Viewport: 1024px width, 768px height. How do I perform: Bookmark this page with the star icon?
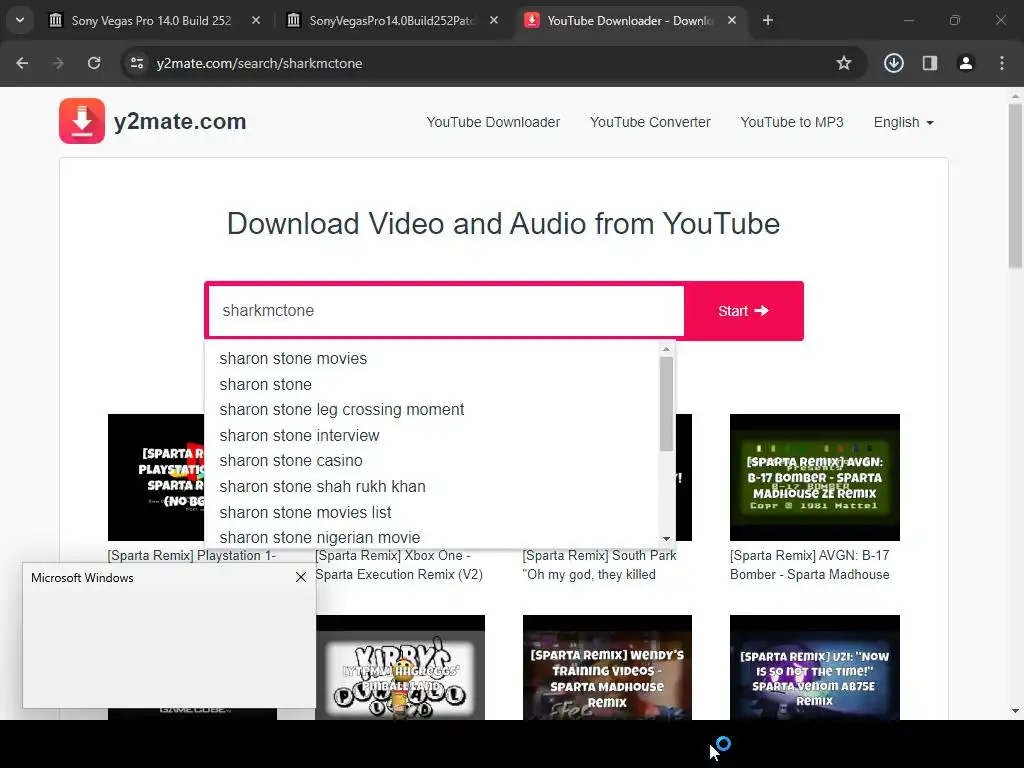coord(844,63)
